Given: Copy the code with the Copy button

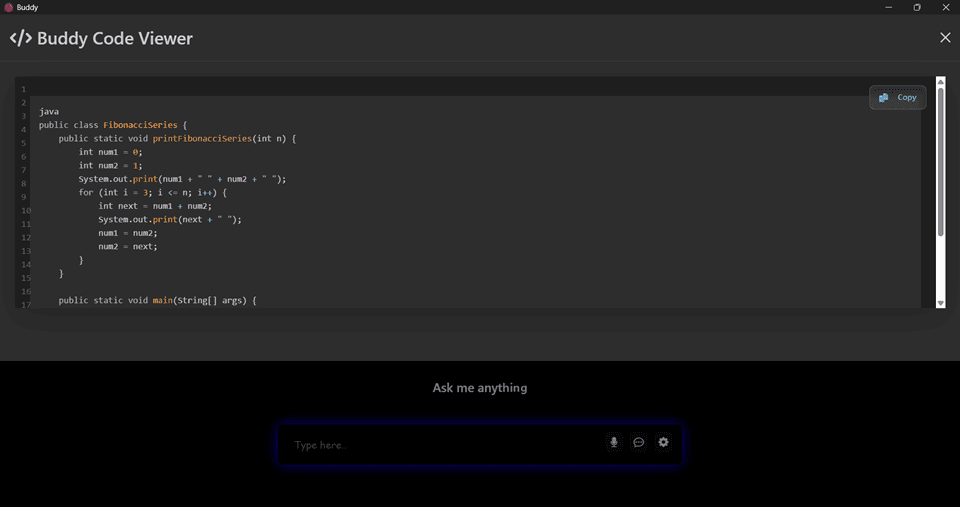Looking at the screenshot, I should pyautogui.click(x=898, y=97).
